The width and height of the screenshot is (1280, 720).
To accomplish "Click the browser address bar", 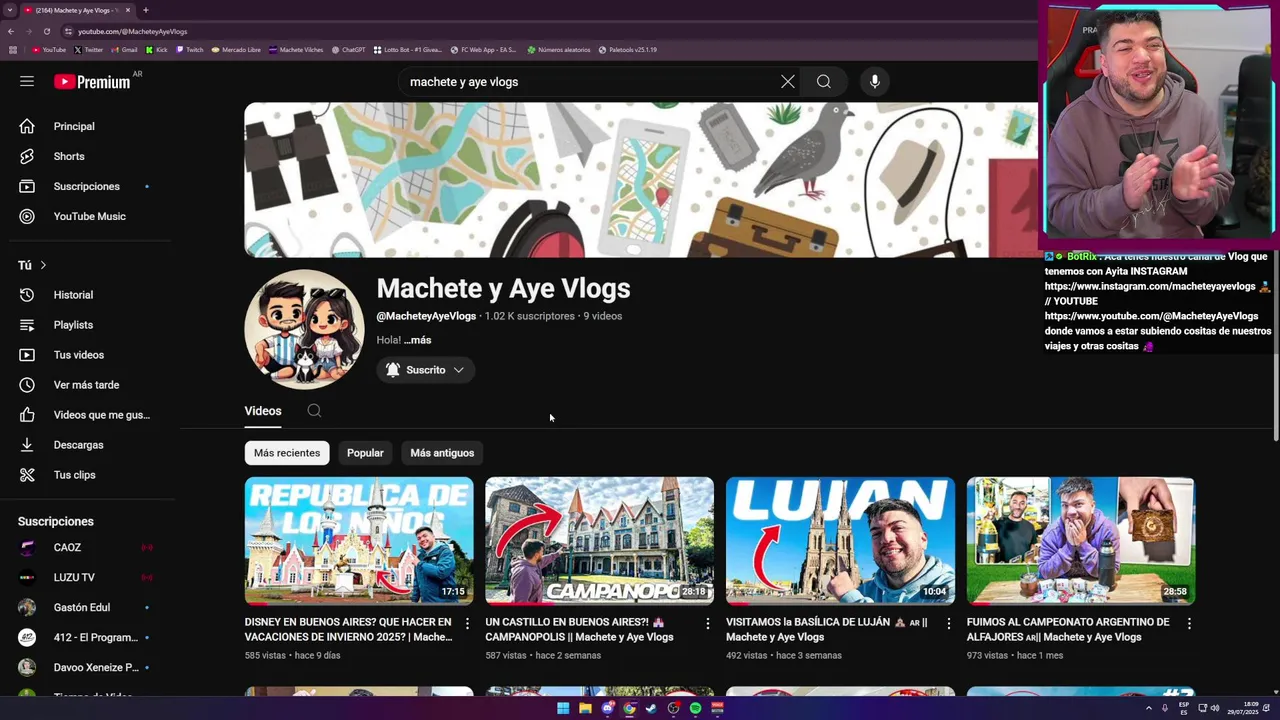I will (x=540, y=31).
